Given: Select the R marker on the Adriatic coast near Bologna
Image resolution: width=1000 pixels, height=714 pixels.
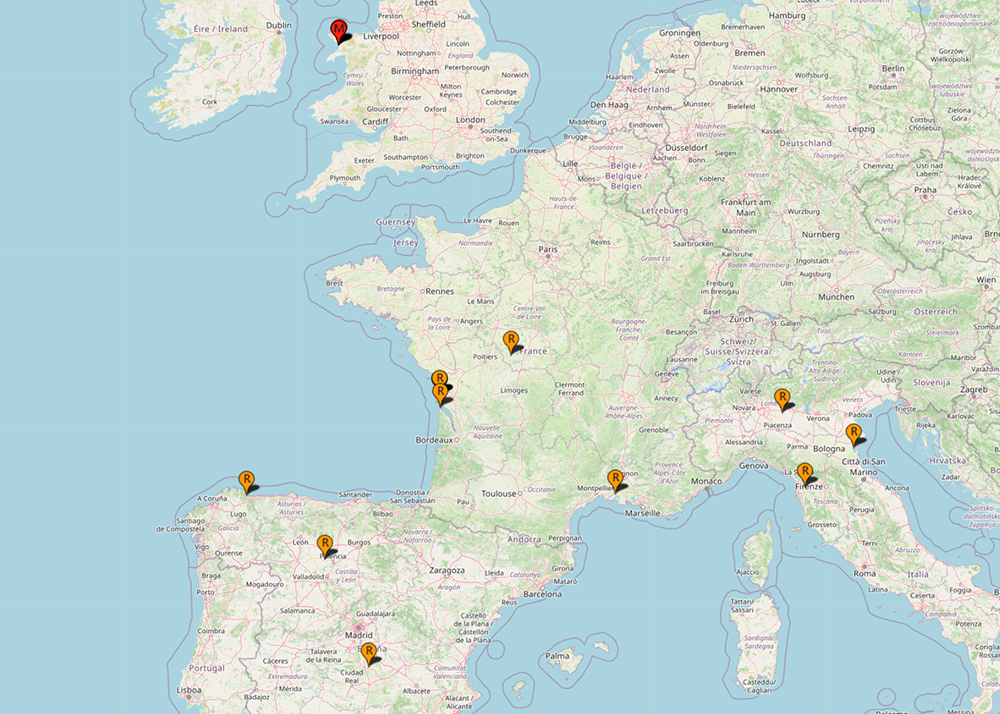Looking at the screenshot, I should pyautogui.click(x=853, y=434).
